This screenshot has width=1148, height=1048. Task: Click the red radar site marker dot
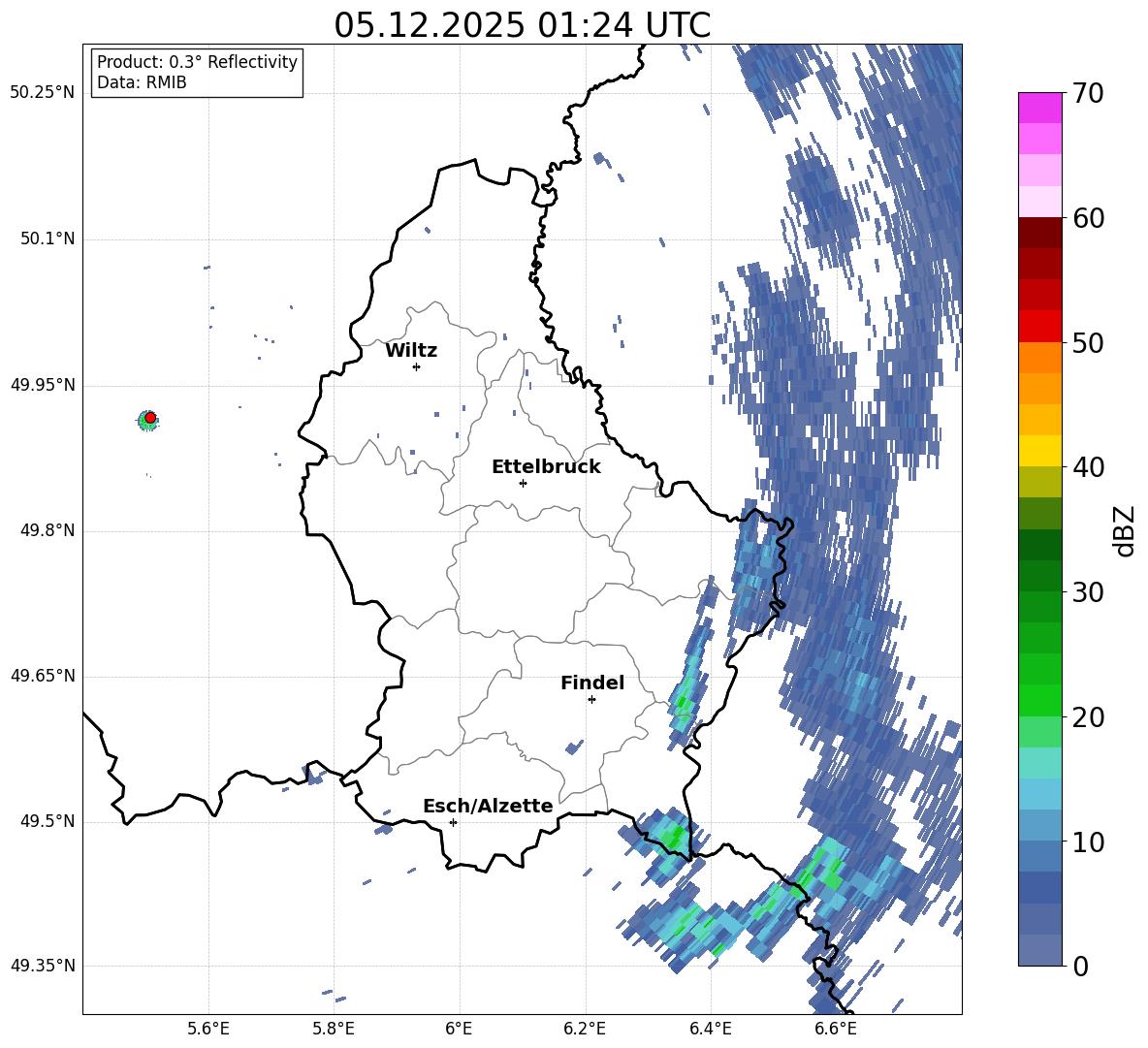150,417
